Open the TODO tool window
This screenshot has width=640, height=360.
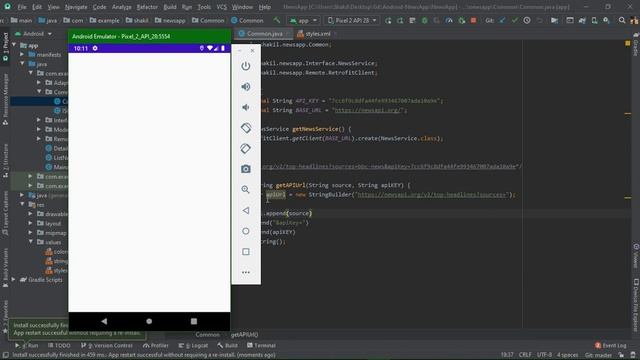(59, 345)
